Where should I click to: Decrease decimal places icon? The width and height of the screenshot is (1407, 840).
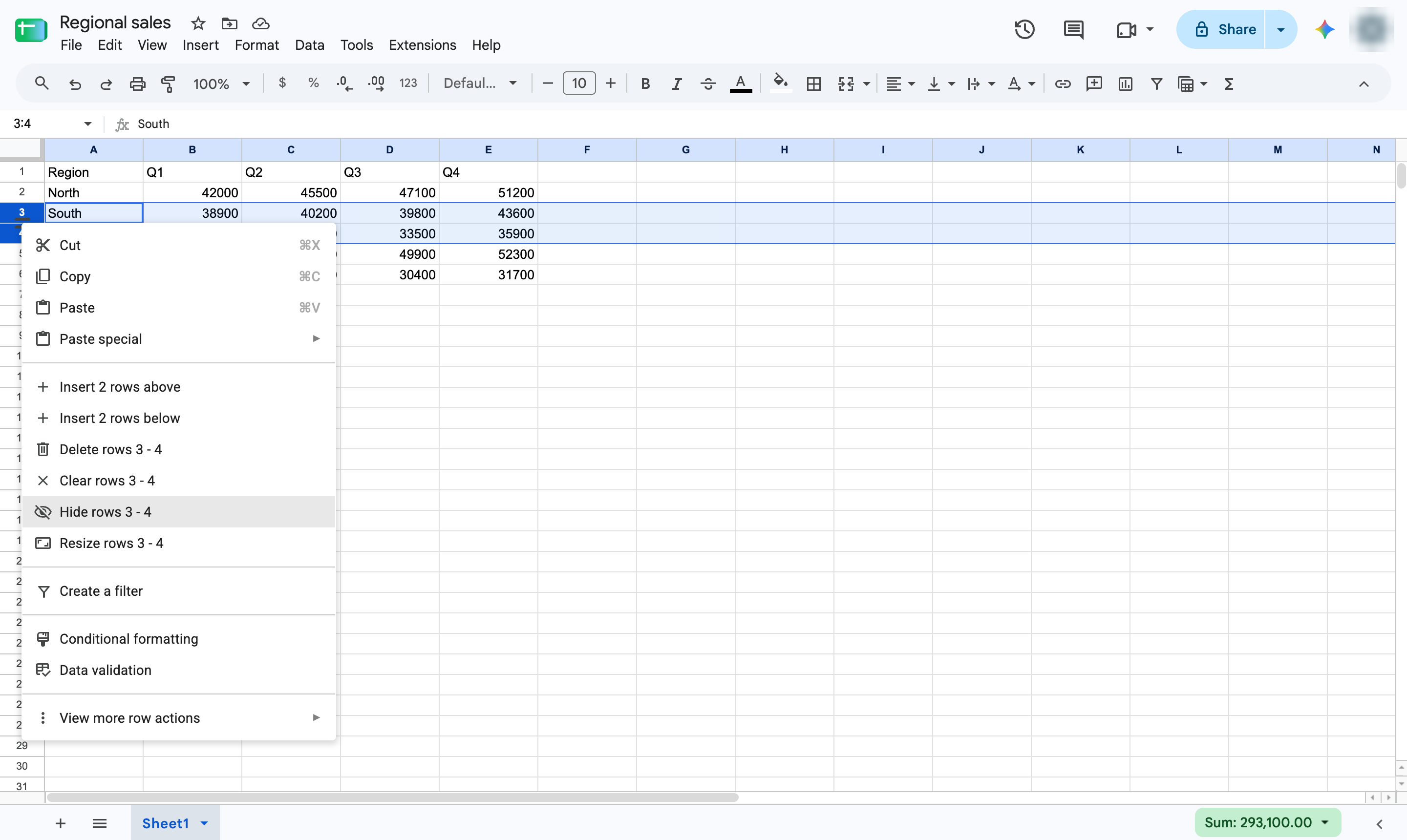(344, 84)
